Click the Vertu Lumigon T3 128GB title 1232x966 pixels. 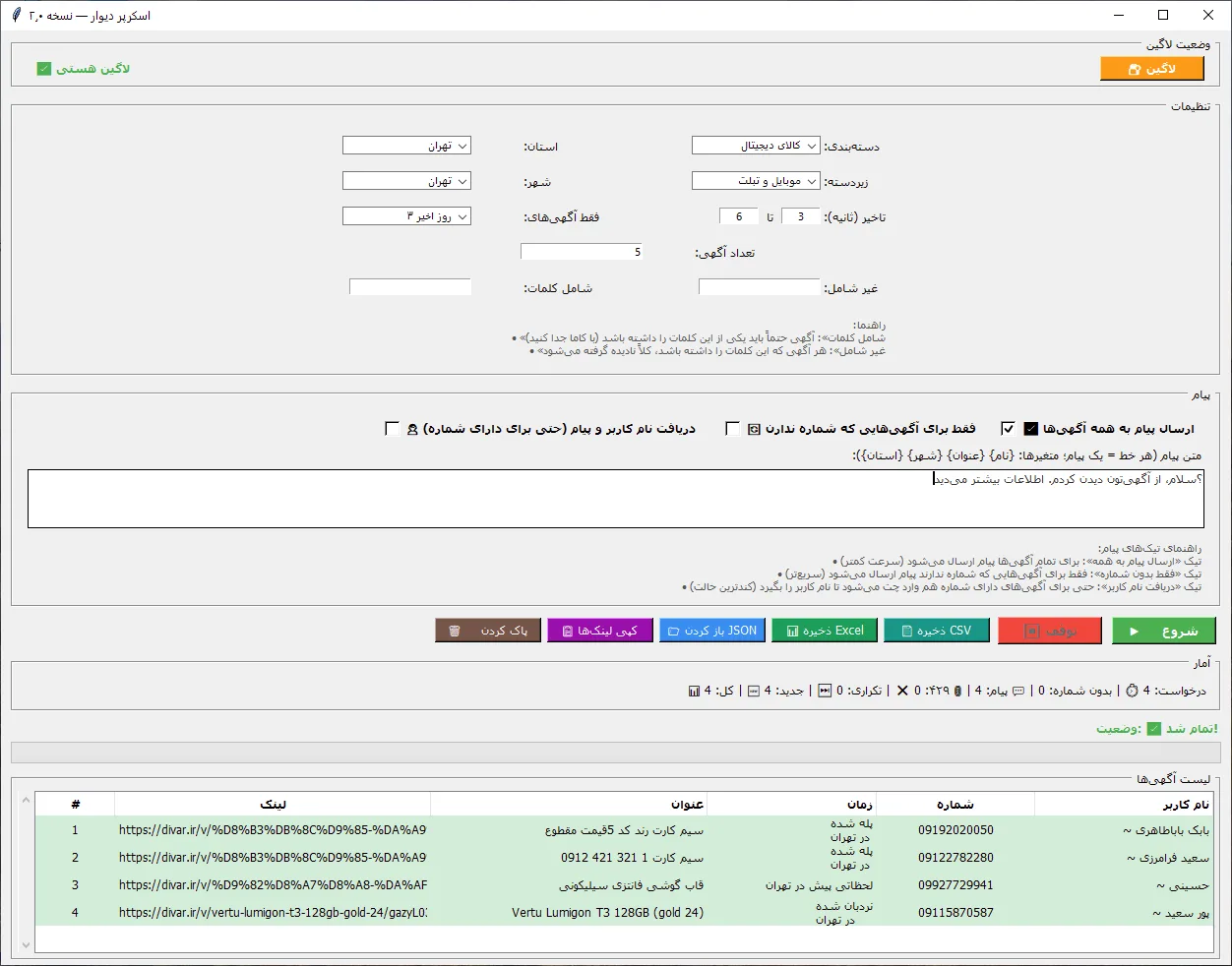(x=607, y=913)
